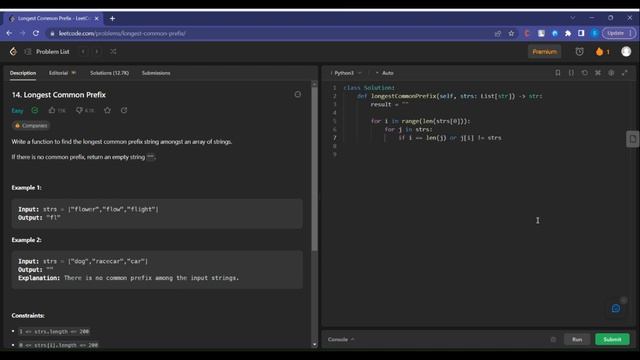Open a new browser tab
Image resolution: width=640 pixels, height=360 pixels.
click(x=112, y=18)
